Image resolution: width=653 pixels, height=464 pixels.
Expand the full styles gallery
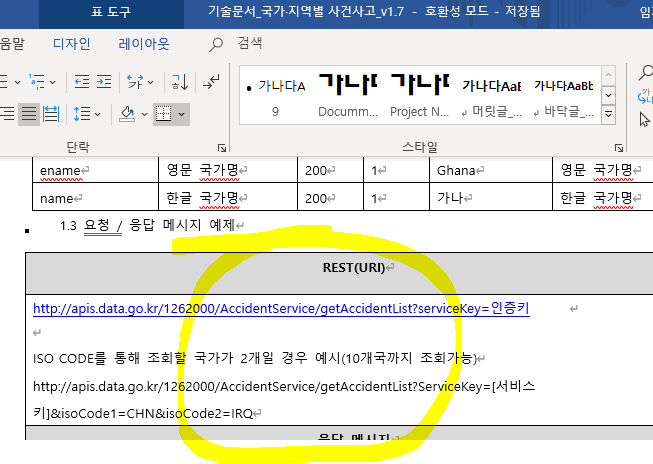point(608,114)
